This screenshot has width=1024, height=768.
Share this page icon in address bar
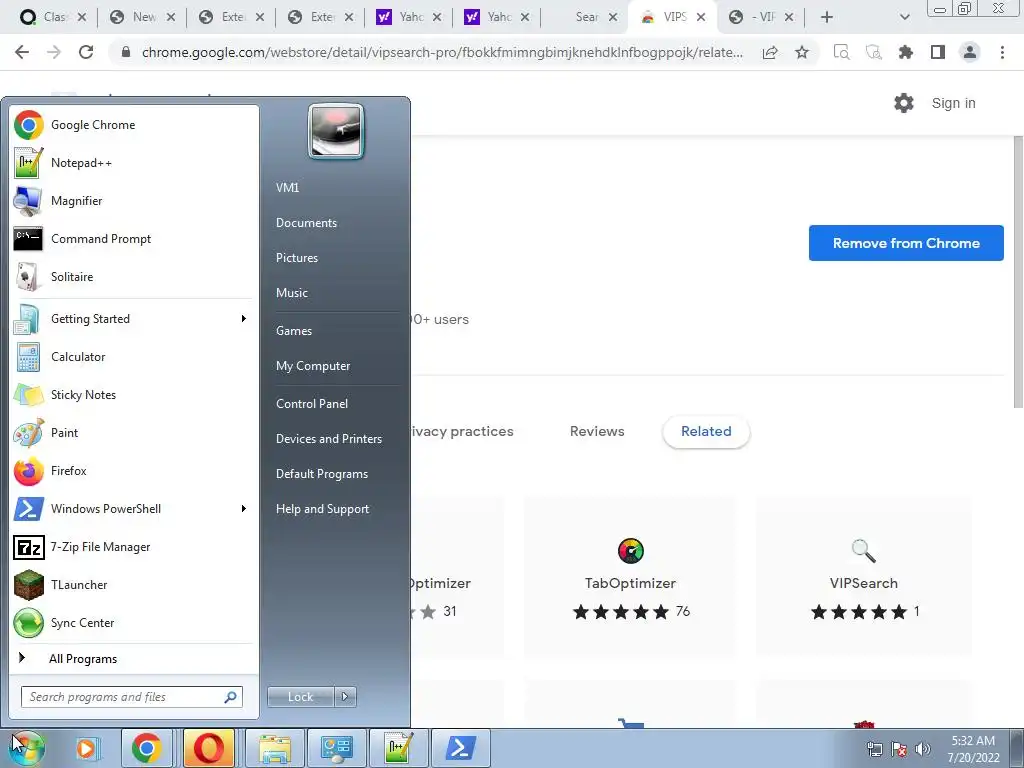point(770,52)
